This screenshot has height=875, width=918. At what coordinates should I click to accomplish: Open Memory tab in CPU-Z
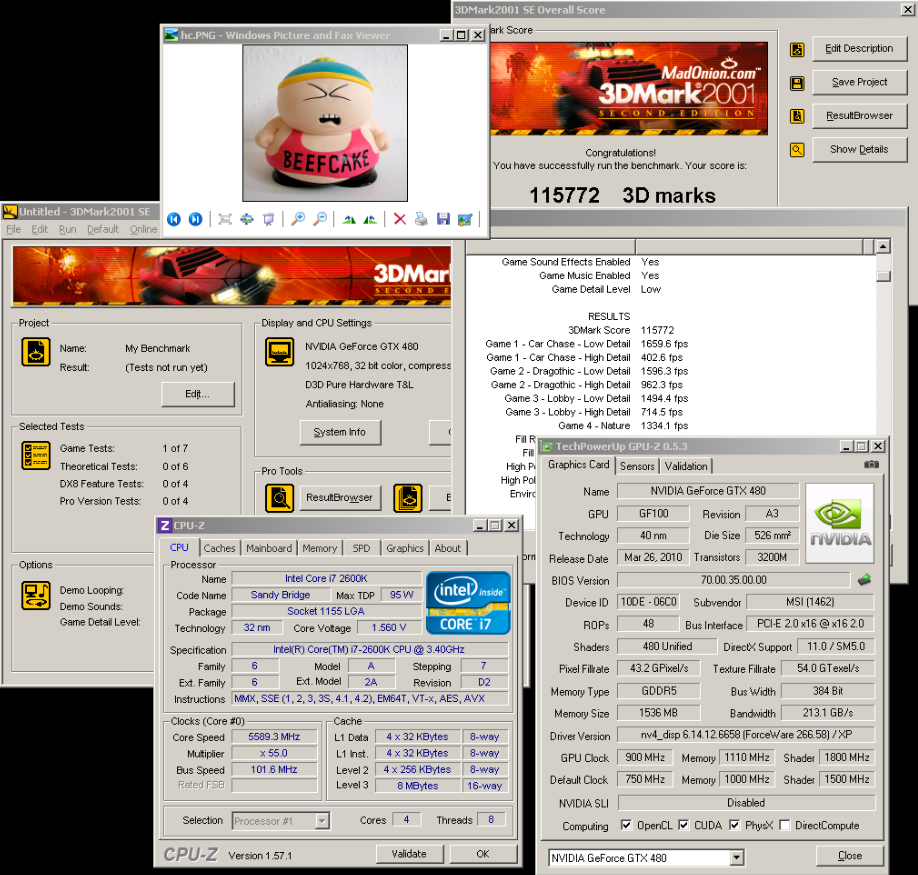click(320, 548)
